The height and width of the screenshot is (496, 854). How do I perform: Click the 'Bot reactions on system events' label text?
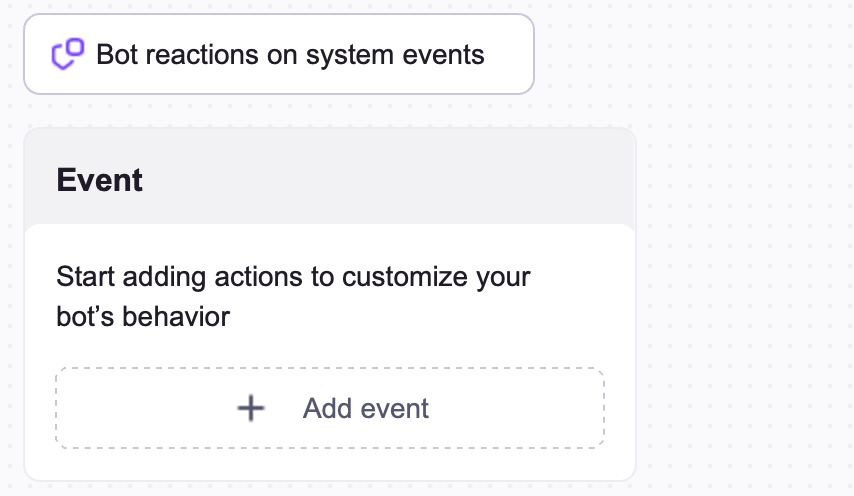(290, 54)
